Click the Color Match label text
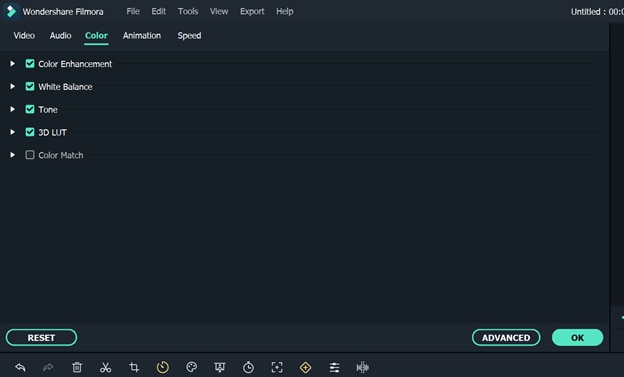This screenshot has height=377, width=624. point(60,155)
